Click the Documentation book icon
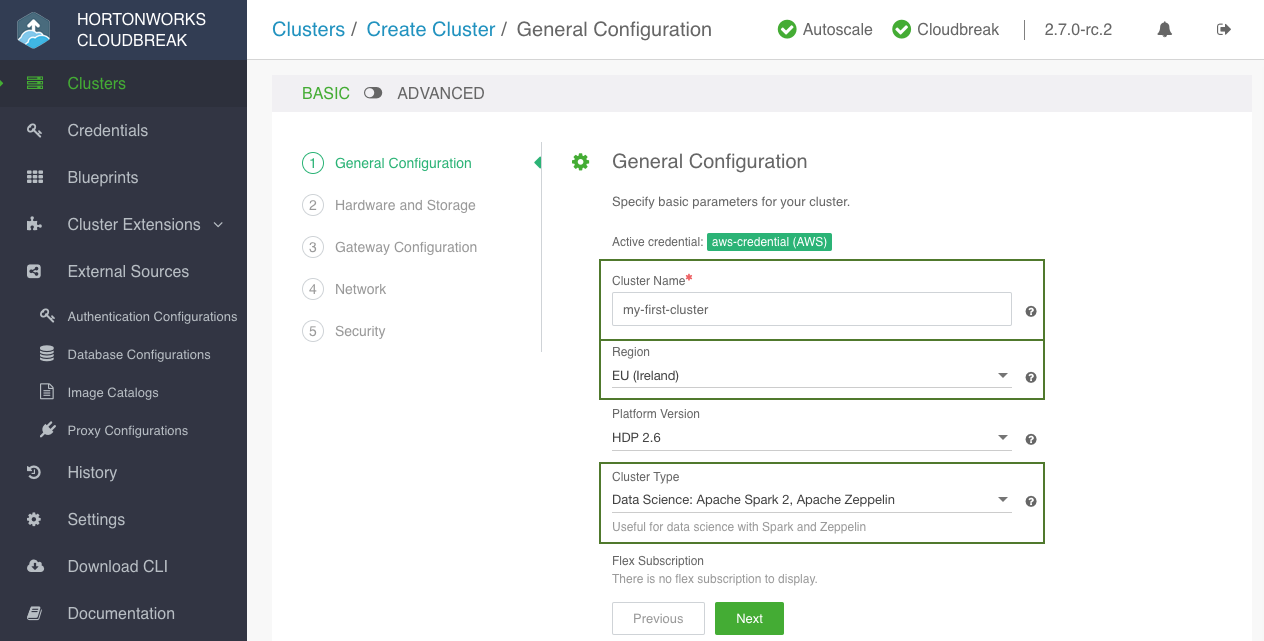Viewport: 1264px width, 641px height. point(35,613)
